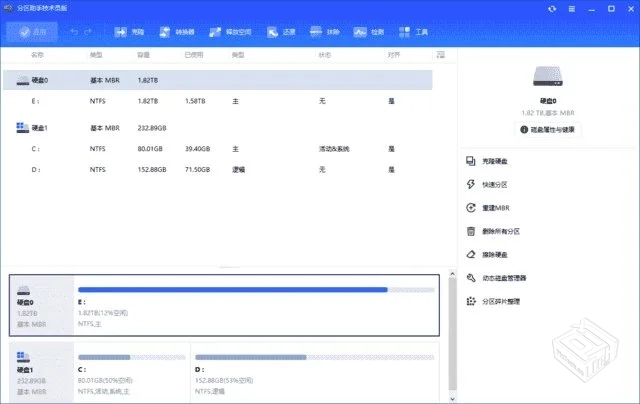Open the 释放空间 (Free up space) tool

click(230, 32)
